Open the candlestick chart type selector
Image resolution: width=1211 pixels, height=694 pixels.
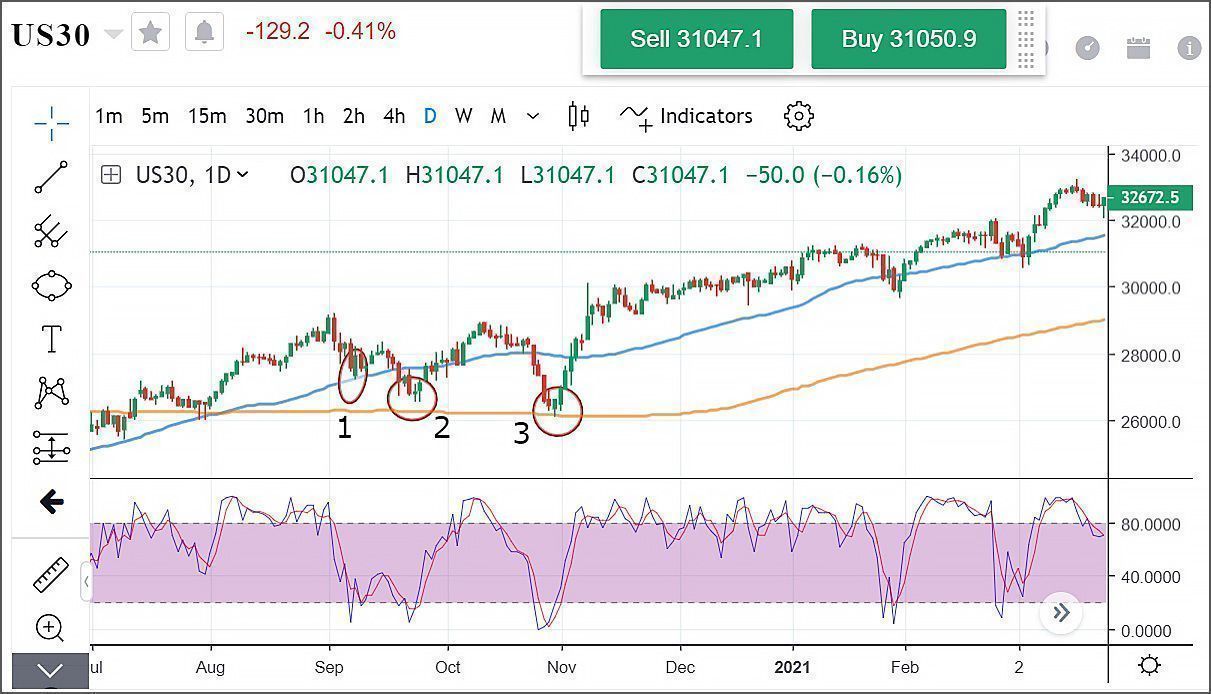click(578, 116)
